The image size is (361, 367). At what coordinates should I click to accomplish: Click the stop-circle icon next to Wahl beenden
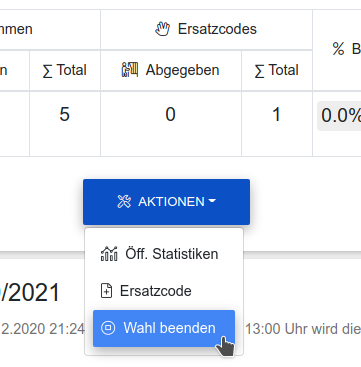108,328
